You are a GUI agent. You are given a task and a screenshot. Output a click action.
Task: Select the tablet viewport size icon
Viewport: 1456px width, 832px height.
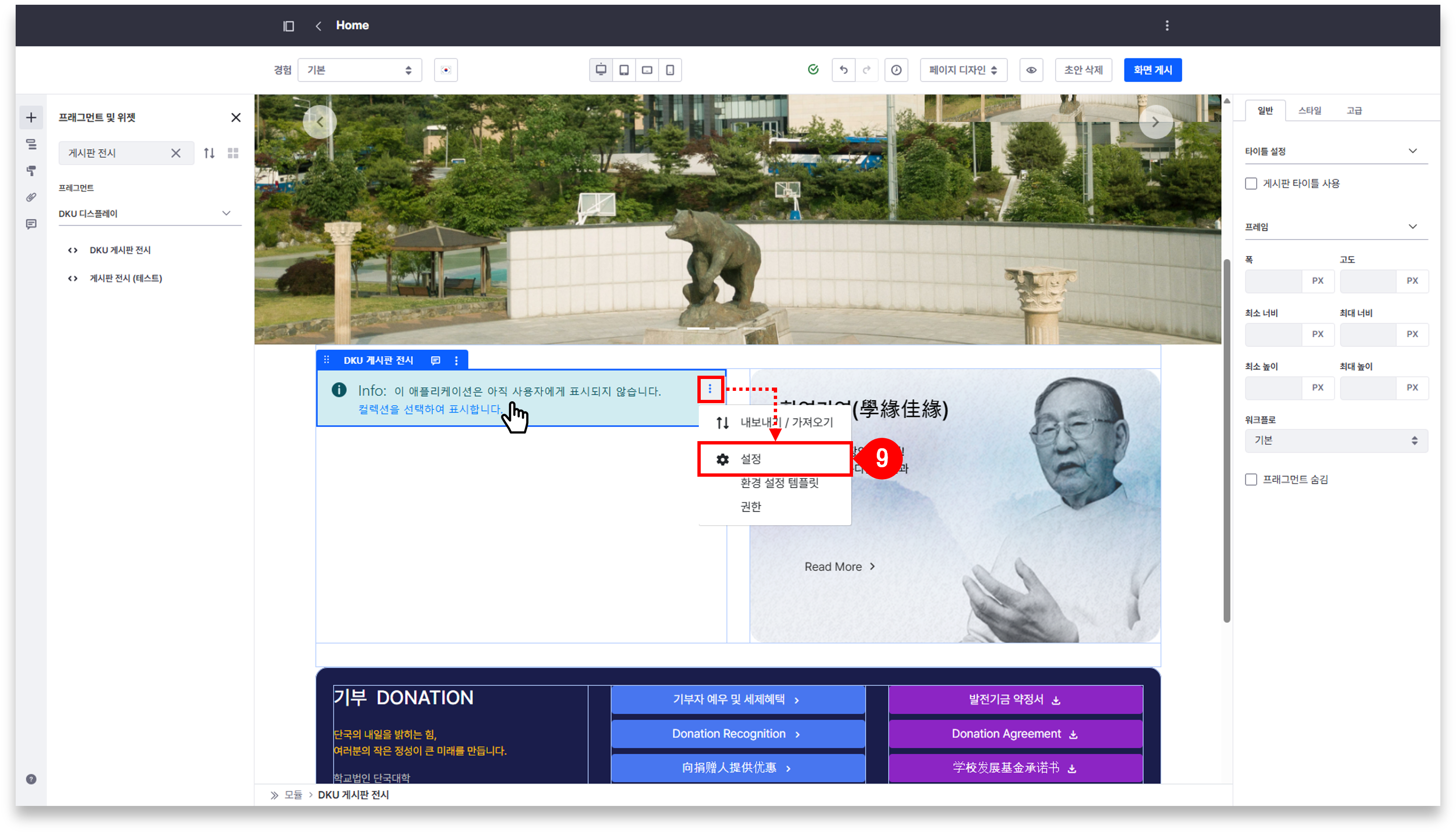[x=624, y=70]
